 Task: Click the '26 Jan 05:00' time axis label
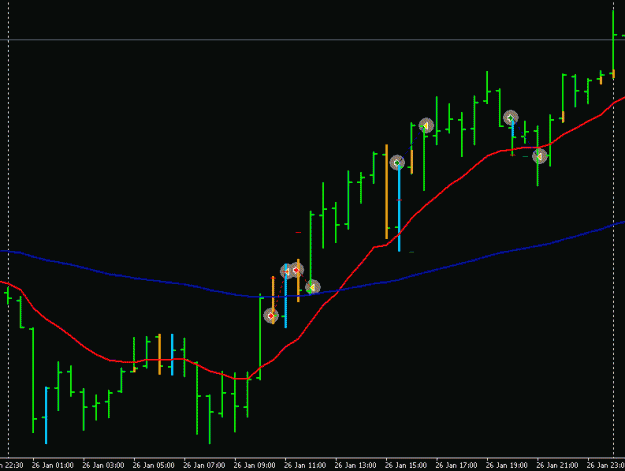tap(153, 465)
